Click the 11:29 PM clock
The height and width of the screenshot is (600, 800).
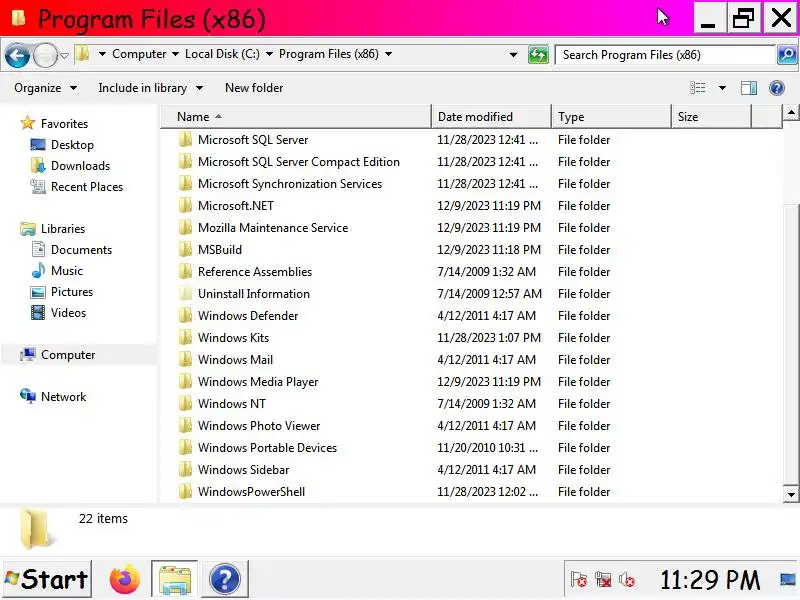710,580
